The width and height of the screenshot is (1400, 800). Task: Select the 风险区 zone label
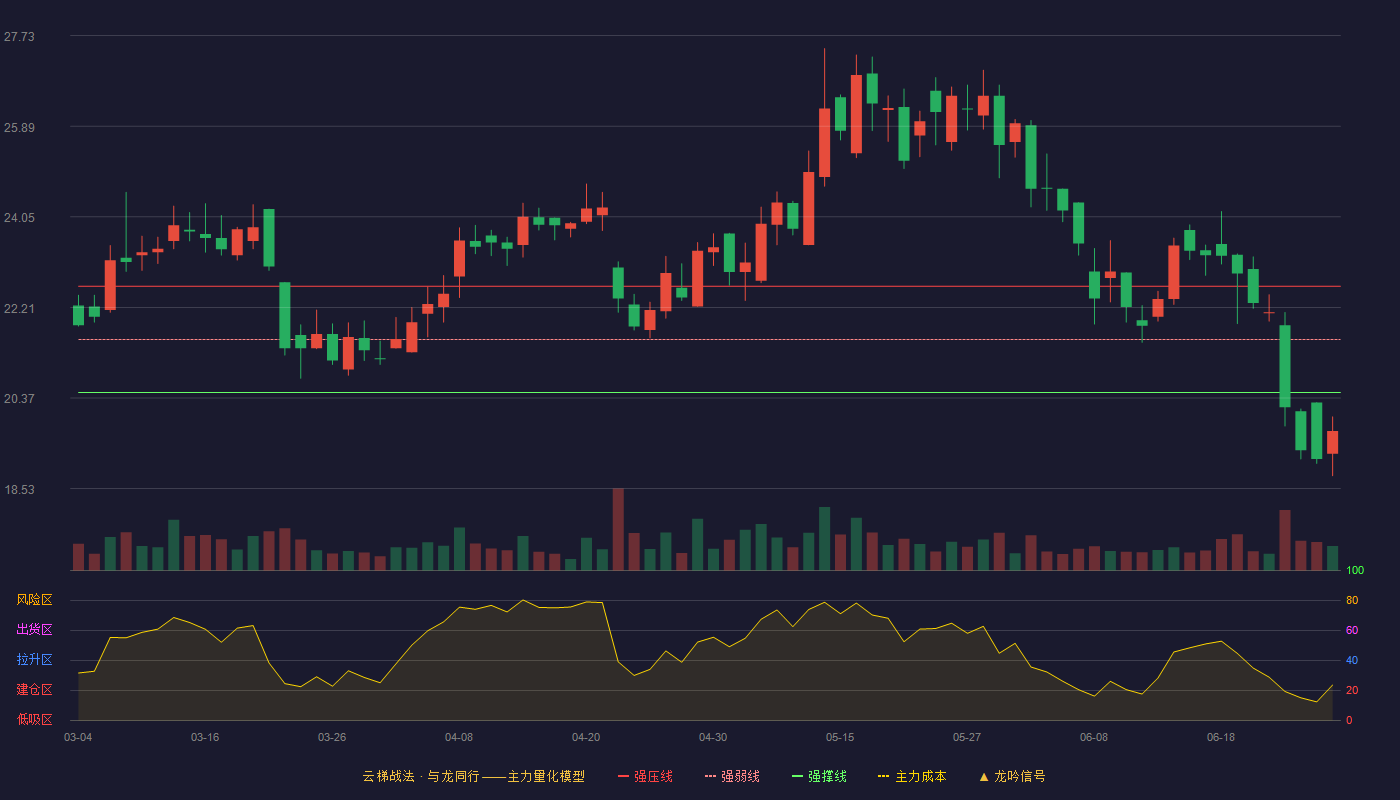coord(34,600)
